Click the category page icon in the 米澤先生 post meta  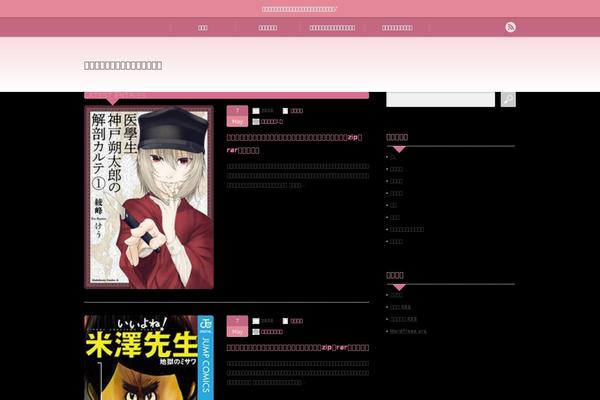tap(285, 321)
